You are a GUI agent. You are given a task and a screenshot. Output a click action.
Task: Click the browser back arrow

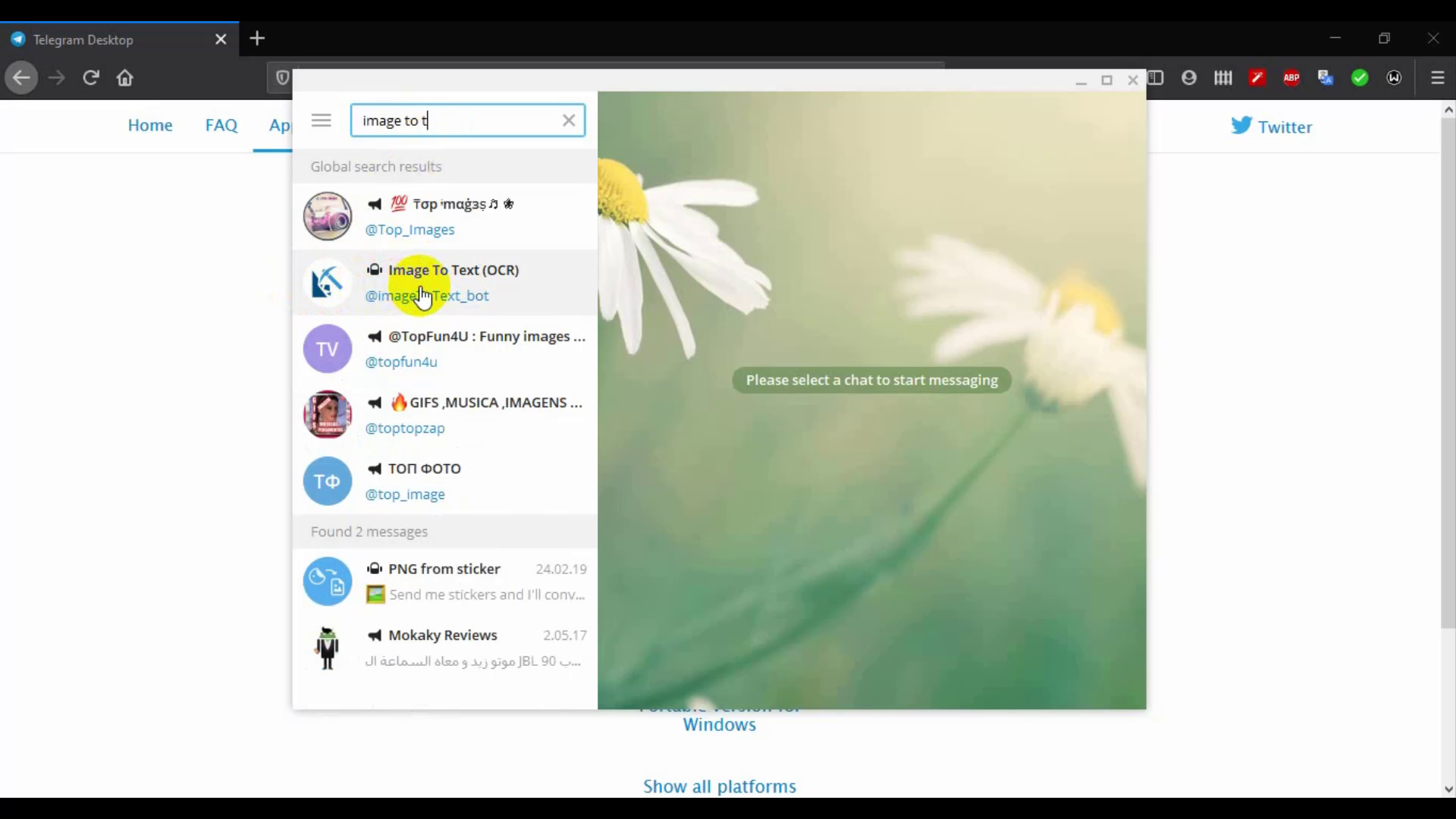[x=21, y=77]
